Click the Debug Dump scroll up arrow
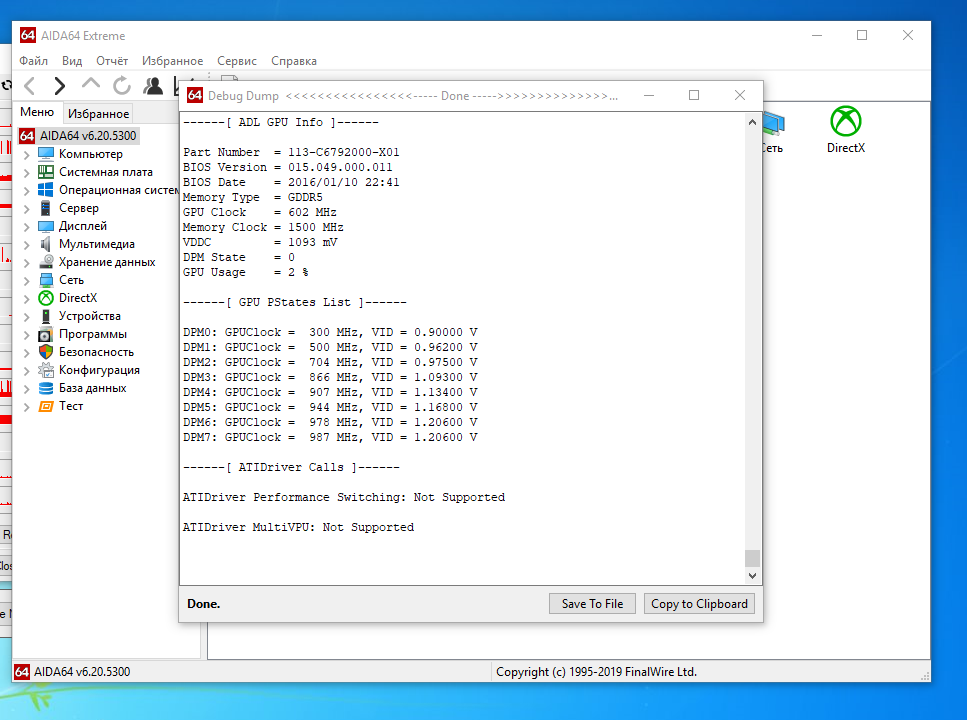Screen dimensions: 967x720 752,122
